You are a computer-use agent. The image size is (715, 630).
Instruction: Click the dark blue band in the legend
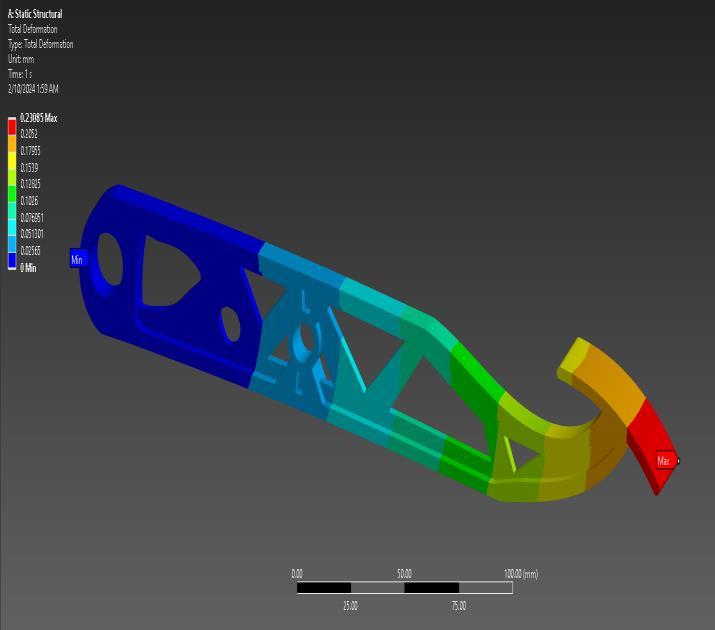coord(12,258)
